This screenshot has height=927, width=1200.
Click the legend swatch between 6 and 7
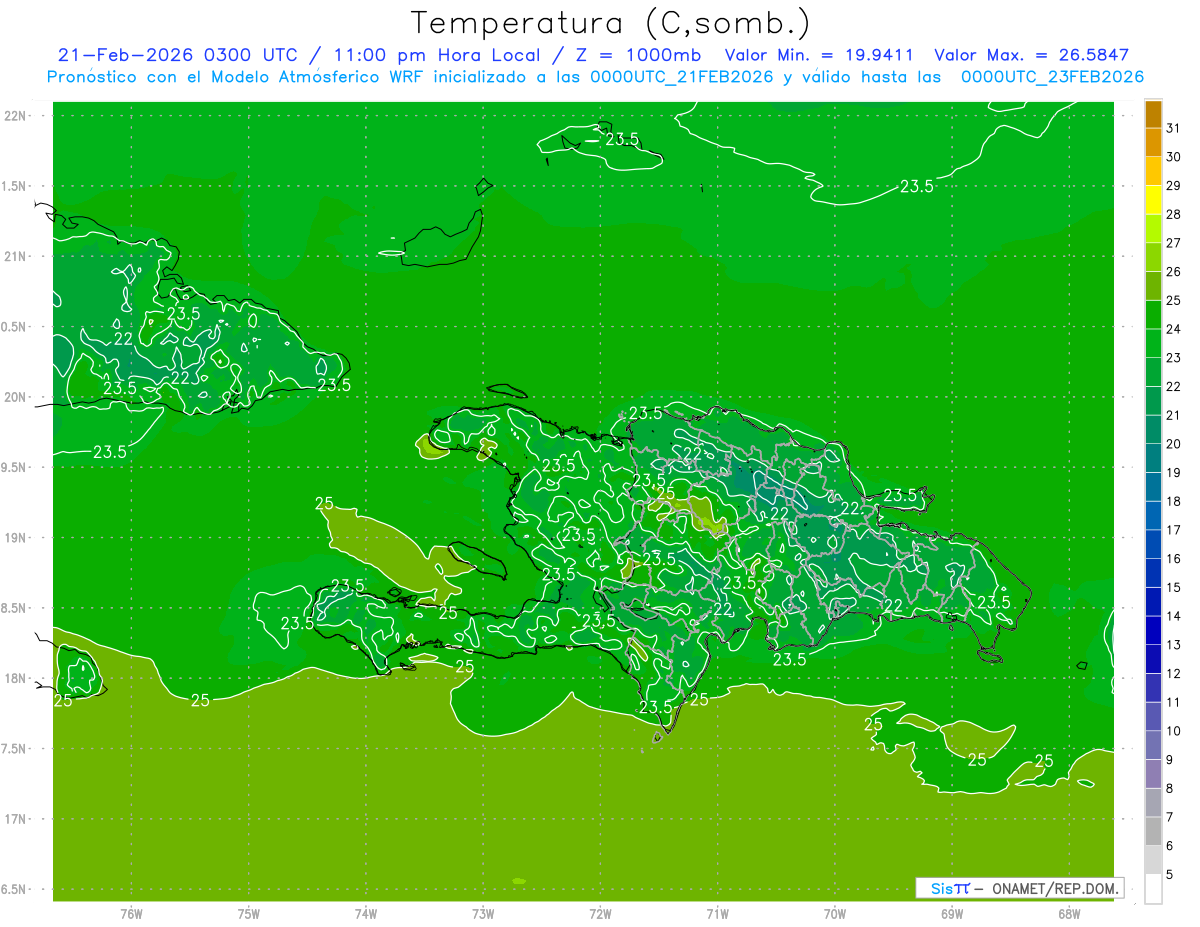pos(1153,832)
